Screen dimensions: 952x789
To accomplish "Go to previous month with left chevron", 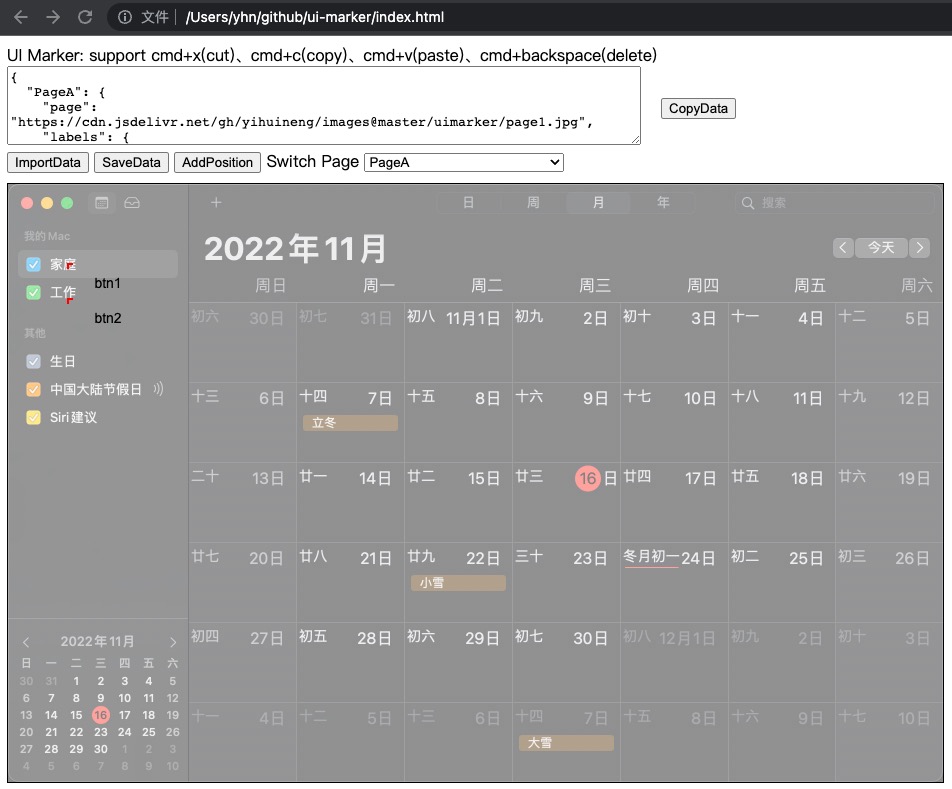I will 843,247.
